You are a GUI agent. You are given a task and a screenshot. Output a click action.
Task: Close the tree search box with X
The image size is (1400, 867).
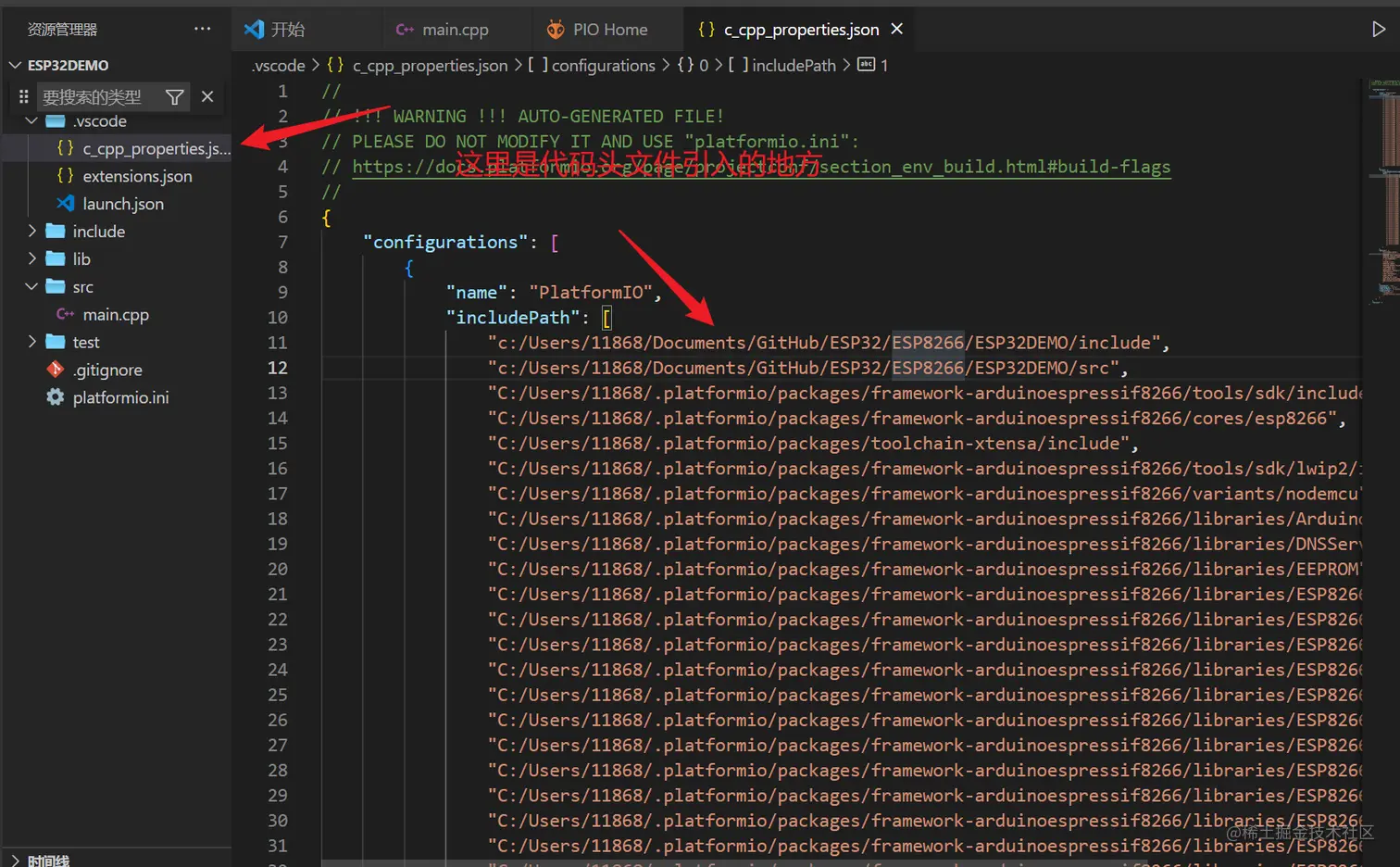click(x=207, y=96)
